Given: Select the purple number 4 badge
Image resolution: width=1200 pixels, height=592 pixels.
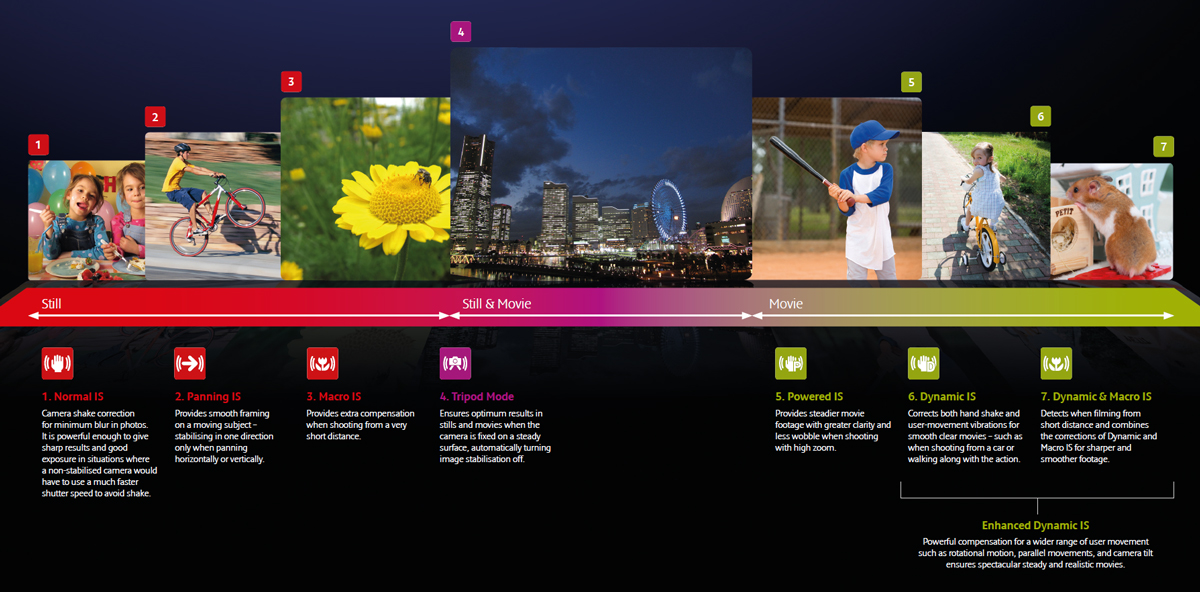Looking at the screenshot, I should click(460, 31).
